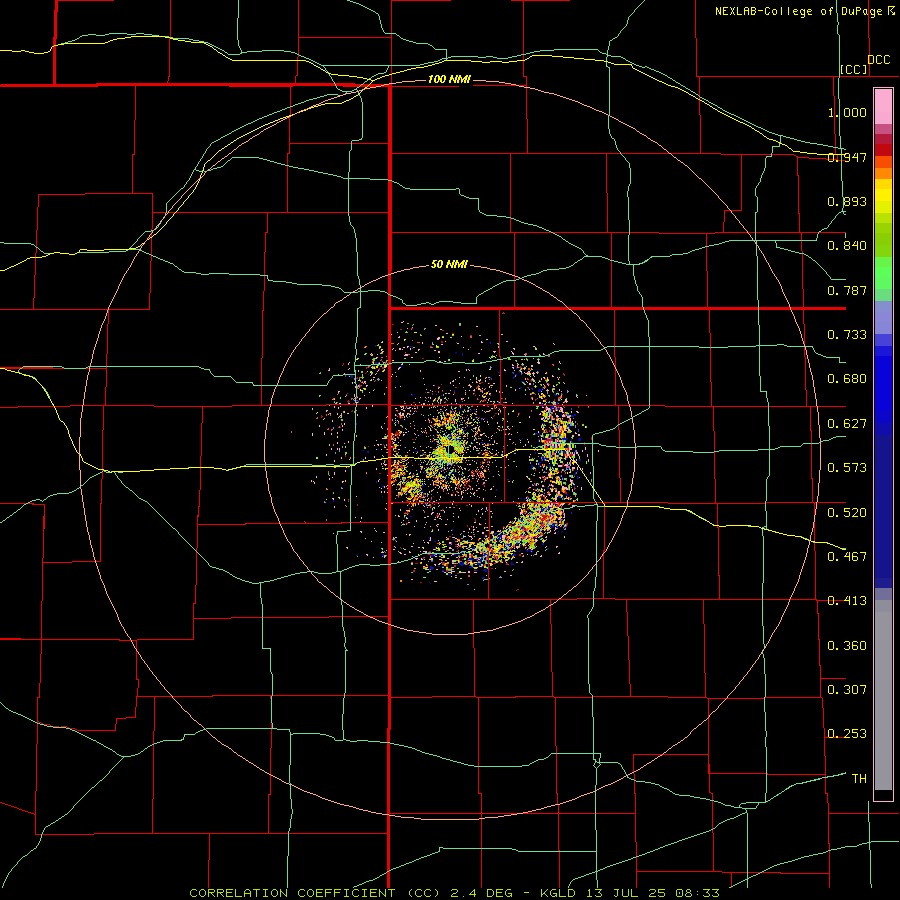
Task: Click the 0.253 scale value
Action: (x=847, y=734)
